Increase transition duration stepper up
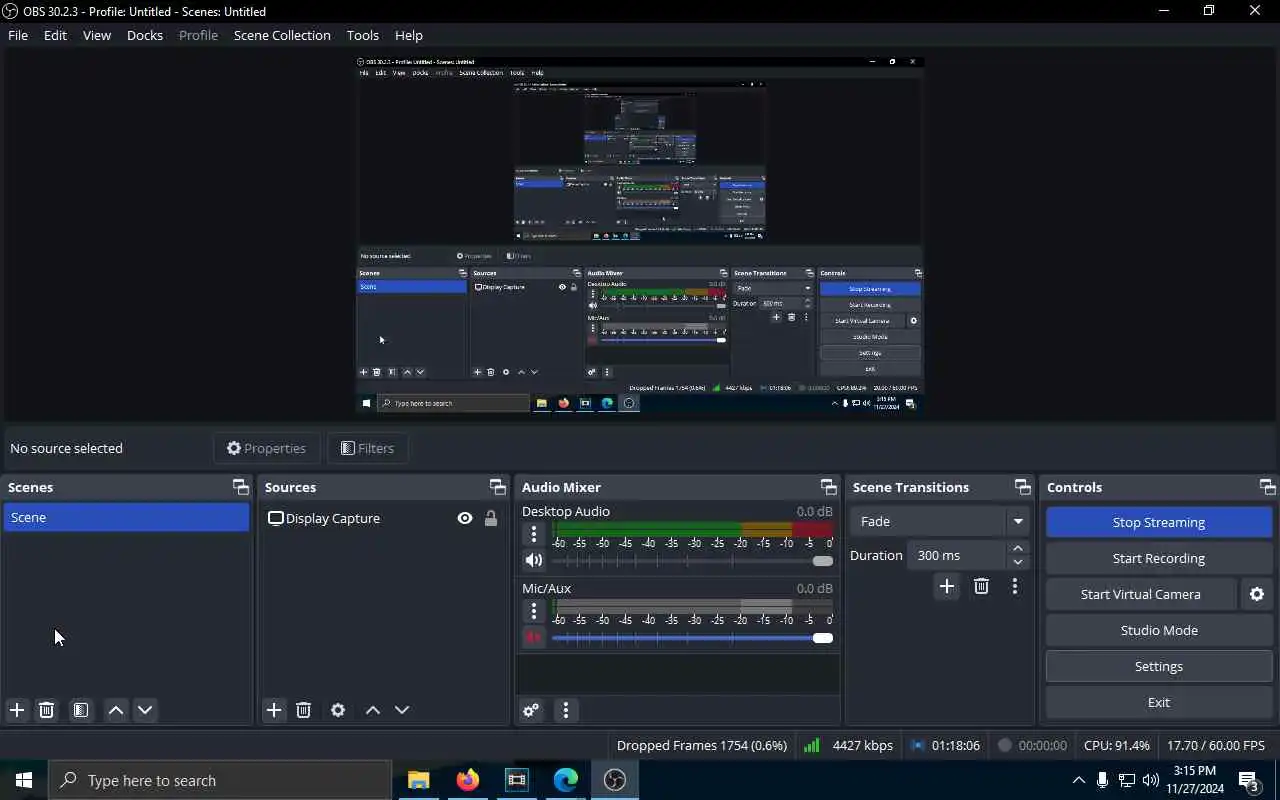The height and width of the screenshot is (800, 1280). 1018,548
